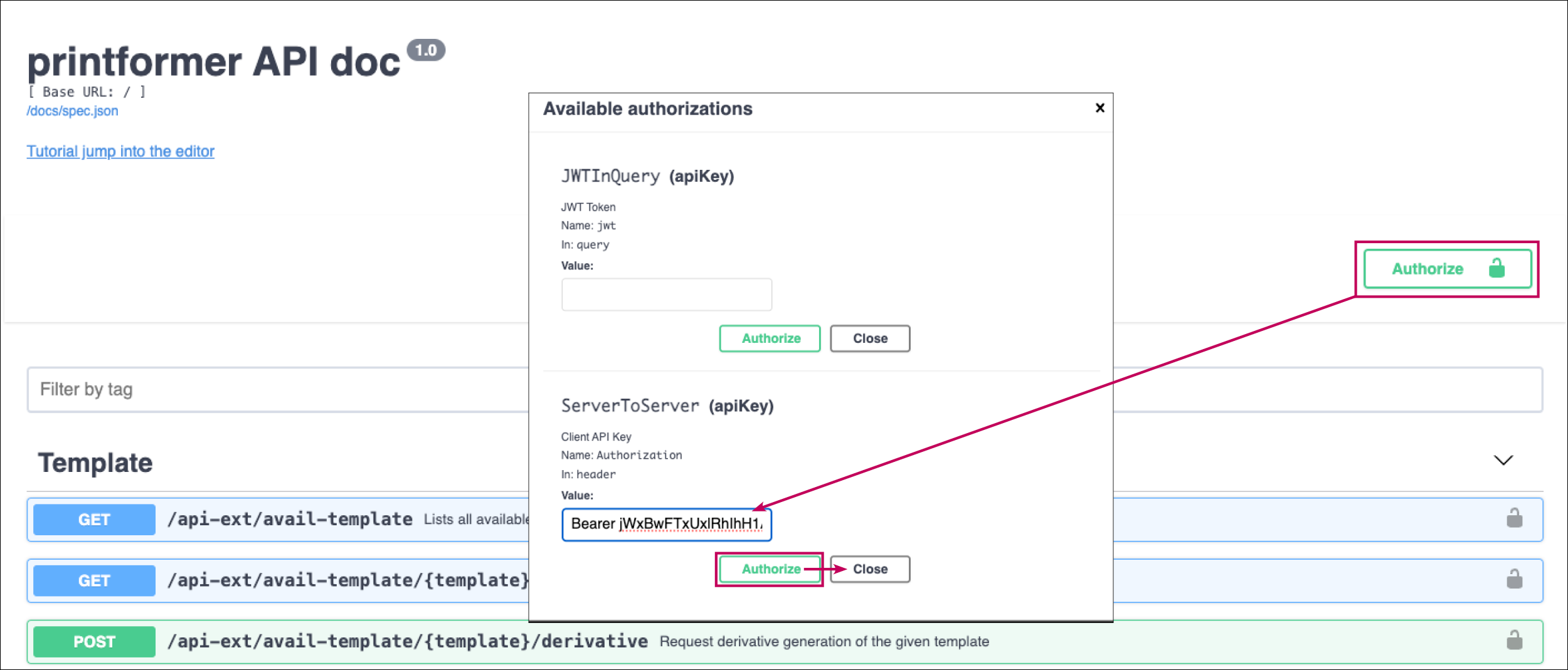The height and width of the screenshot is (670, 1568).
Task: Collapse the Template section chevron
Action: tap(1503, 461)
